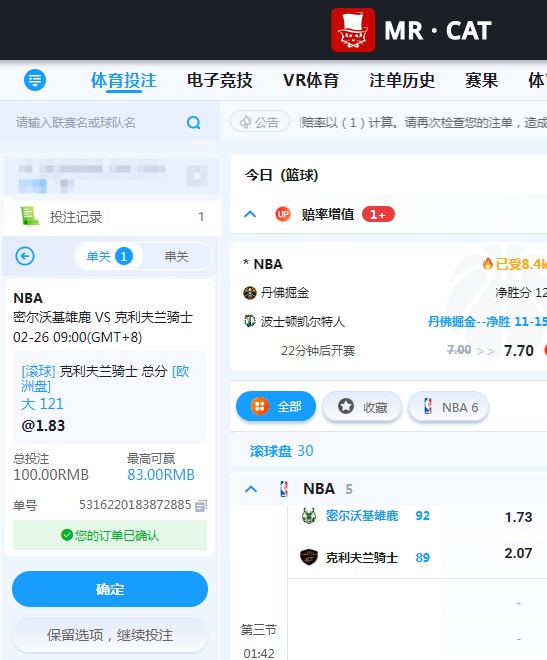Click the 100.00RMB total stake value
This screenshot has height=660, width=547.
(x=51, y=475)
